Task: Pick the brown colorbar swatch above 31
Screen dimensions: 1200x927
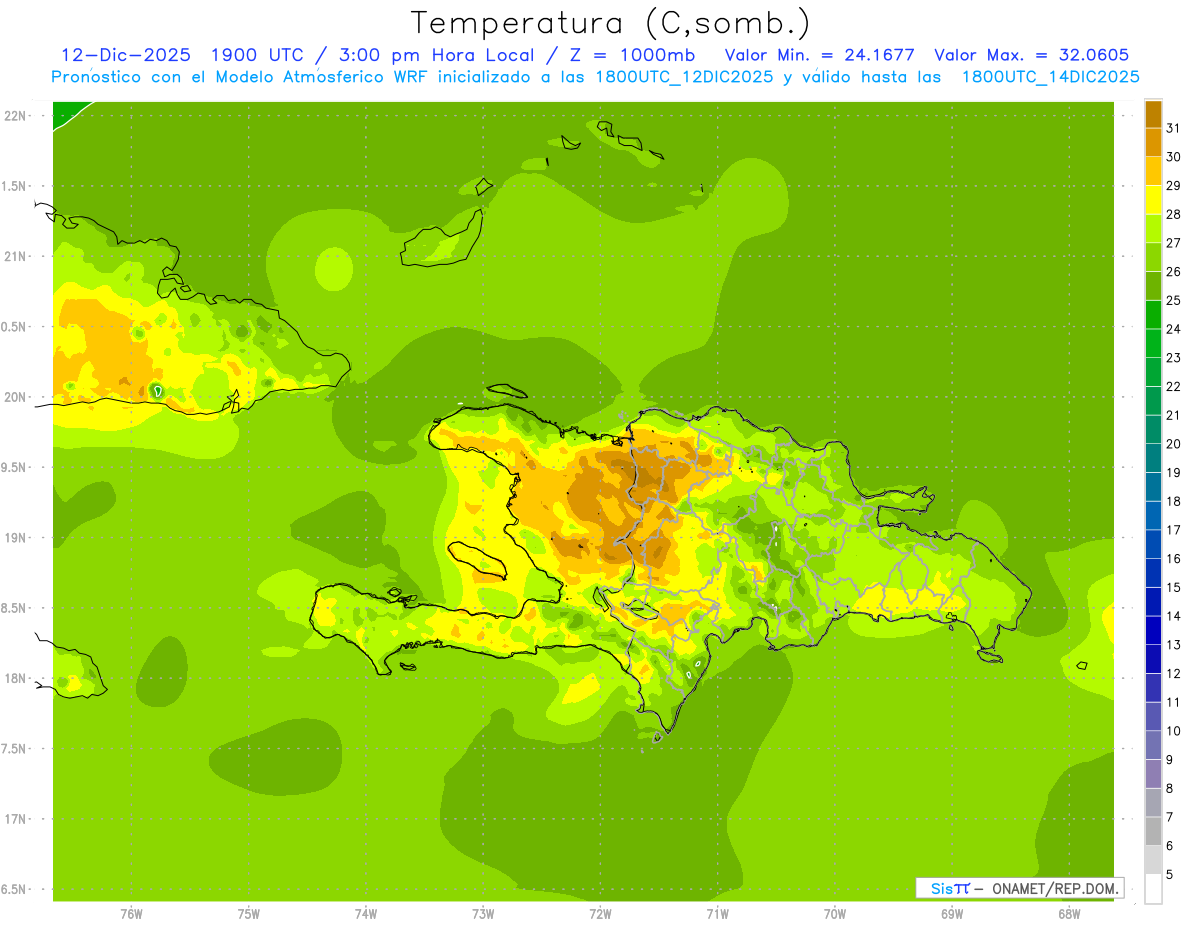Action: coord(1153,114)
